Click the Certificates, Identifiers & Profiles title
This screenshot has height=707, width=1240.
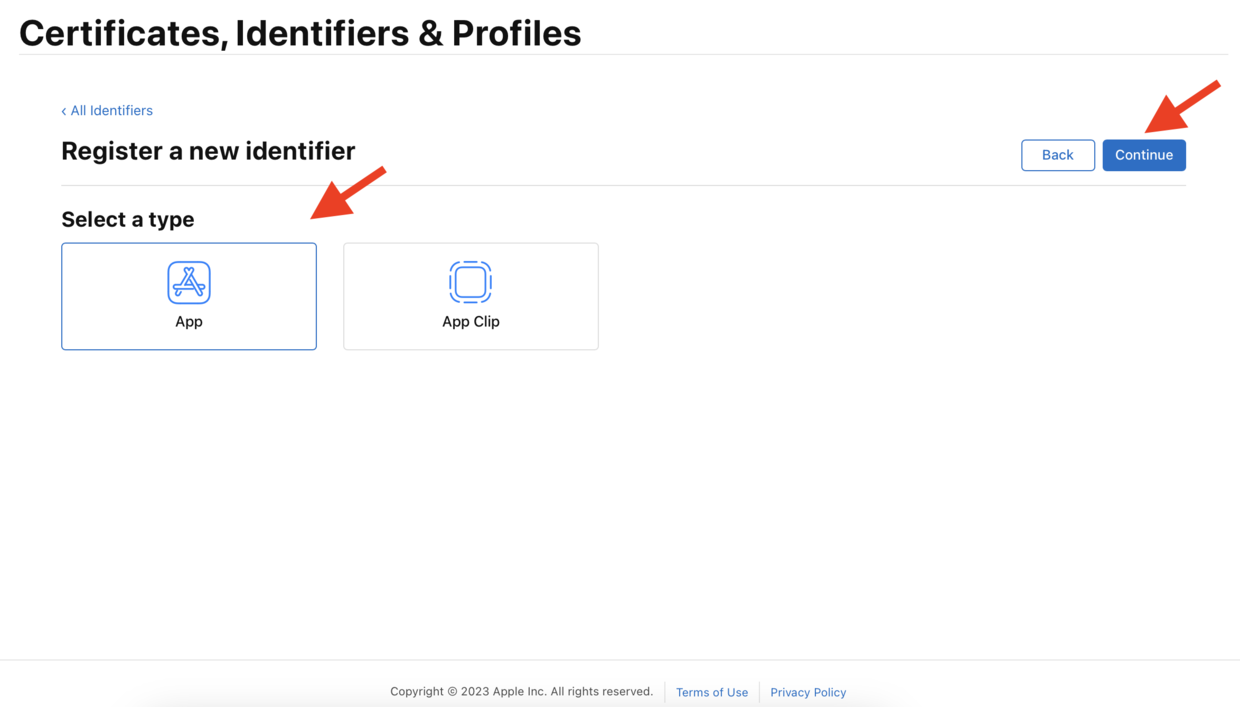(300, 33)
